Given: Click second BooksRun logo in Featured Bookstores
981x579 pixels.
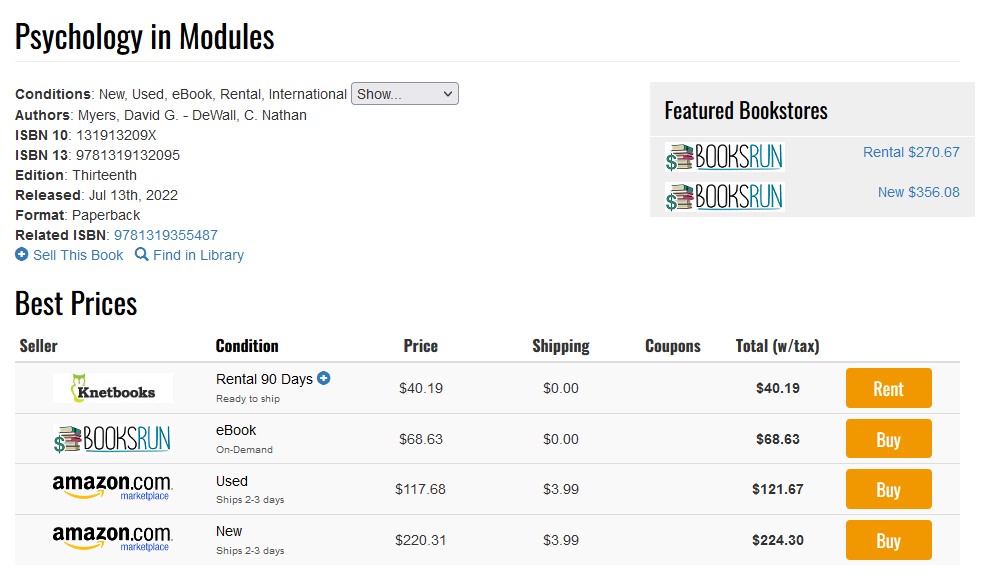Looking at the screenshot, I should pyautogui.click(x=724, y=196).
